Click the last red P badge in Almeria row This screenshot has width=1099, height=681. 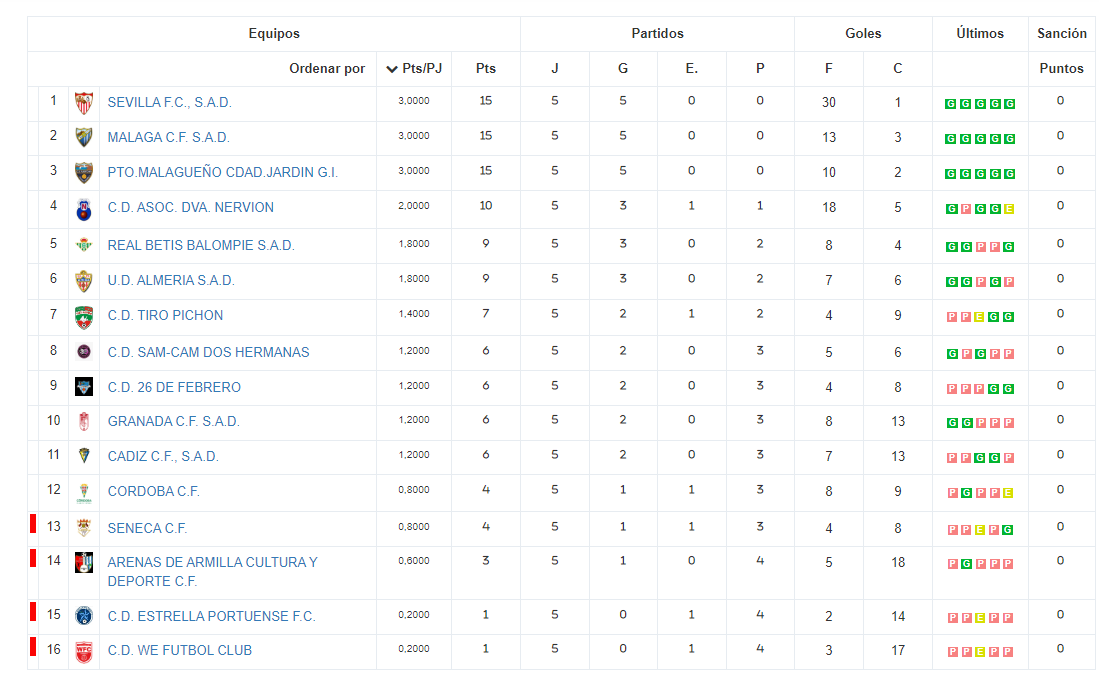pyautogui.click(x=1009, y=282)
